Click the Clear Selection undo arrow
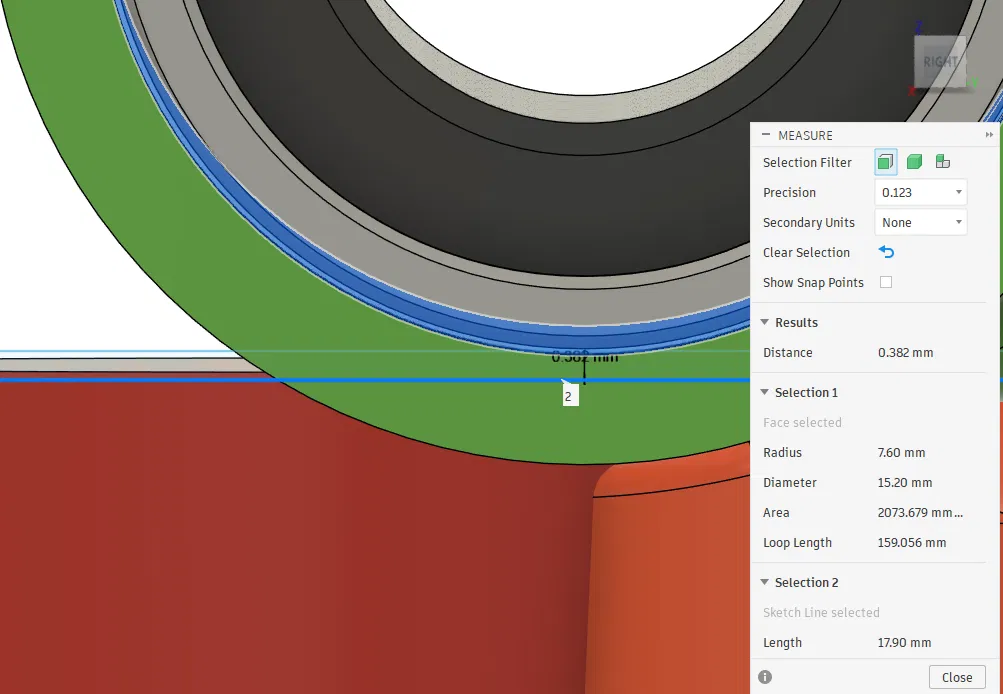The height and width of the screenshot is (694, 1003). tap(886, 252)
